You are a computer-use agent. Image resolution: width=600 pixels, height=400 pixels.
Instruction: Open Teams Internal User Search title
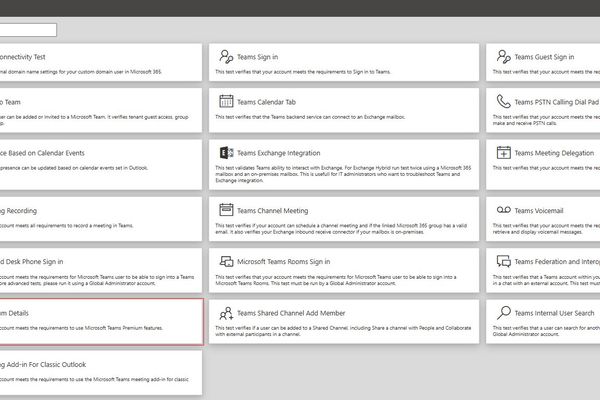pos(554,313)
